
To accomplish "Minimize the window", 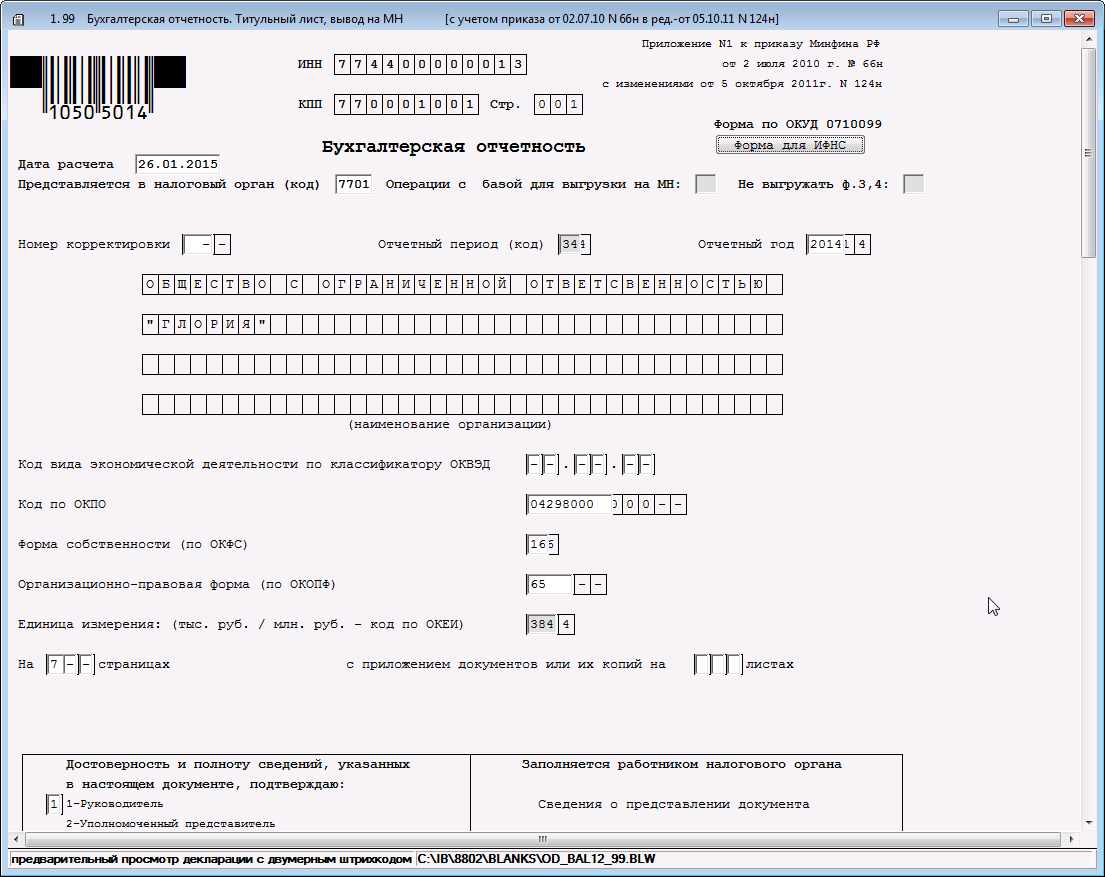I will pos(1013,19).
